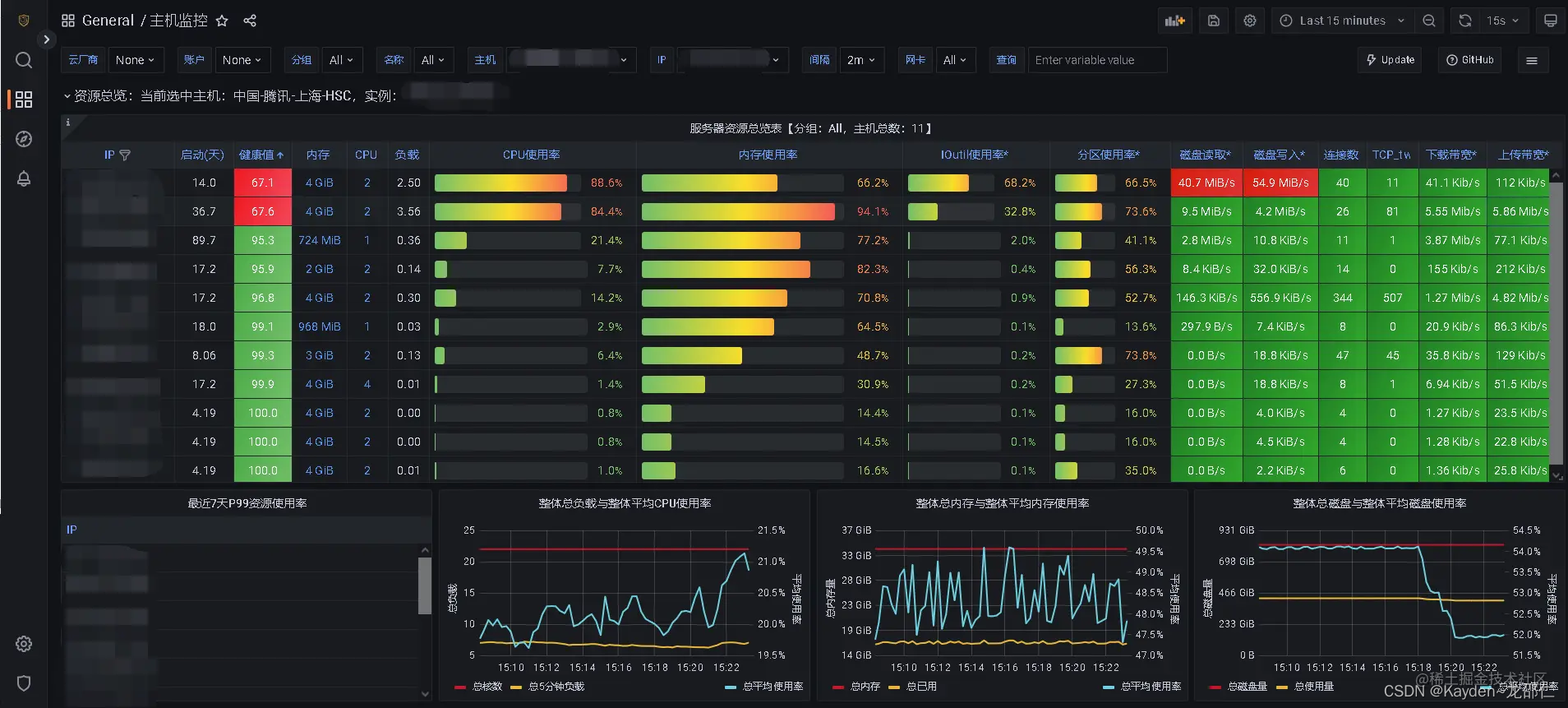Open the Dashboards grid icon in sidebar
This screenshot has height=708, width=1568.
pyautogui.click(x=24, y=99)
